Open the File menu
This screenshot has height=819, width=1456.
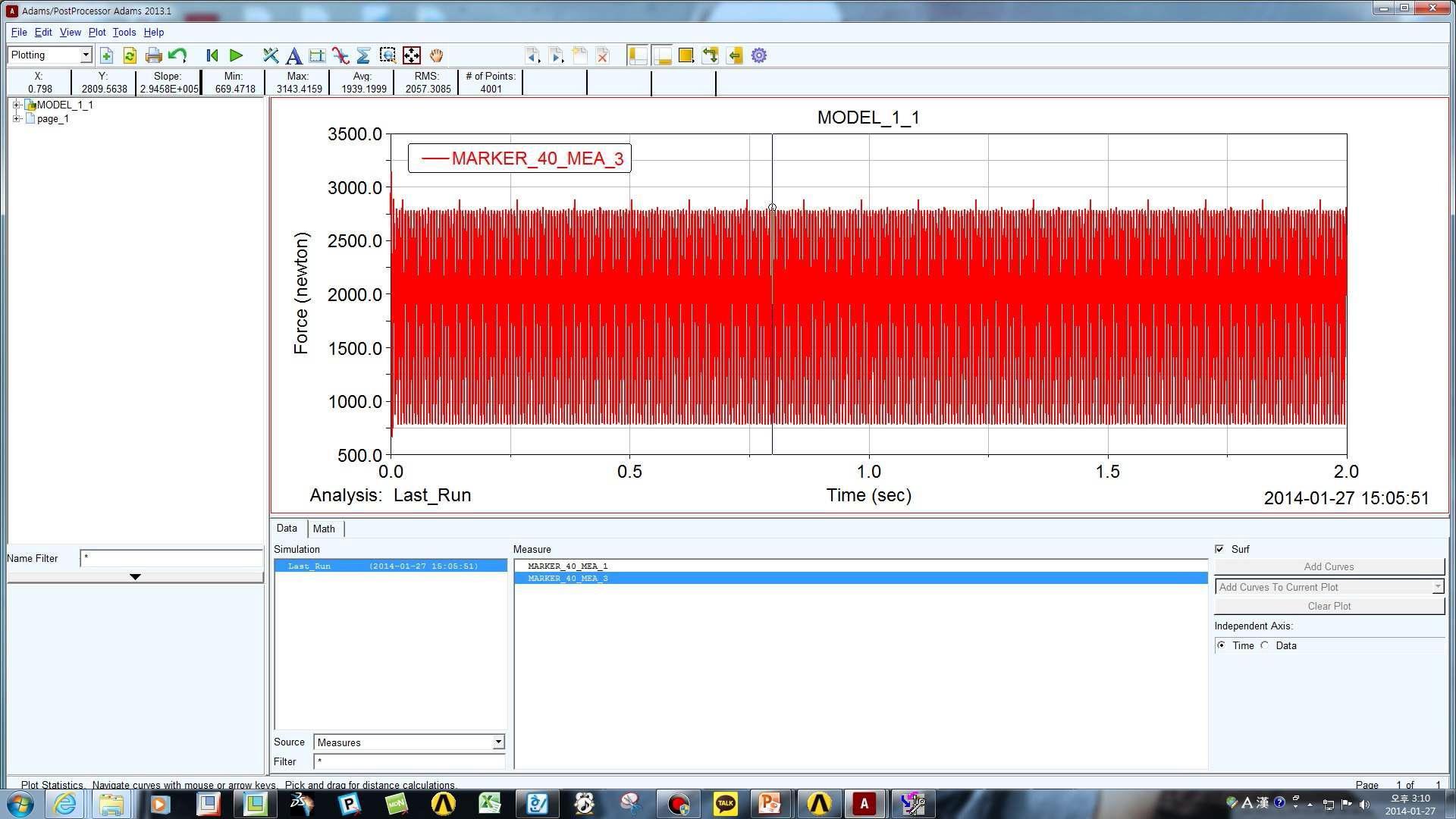coord(19,33)
